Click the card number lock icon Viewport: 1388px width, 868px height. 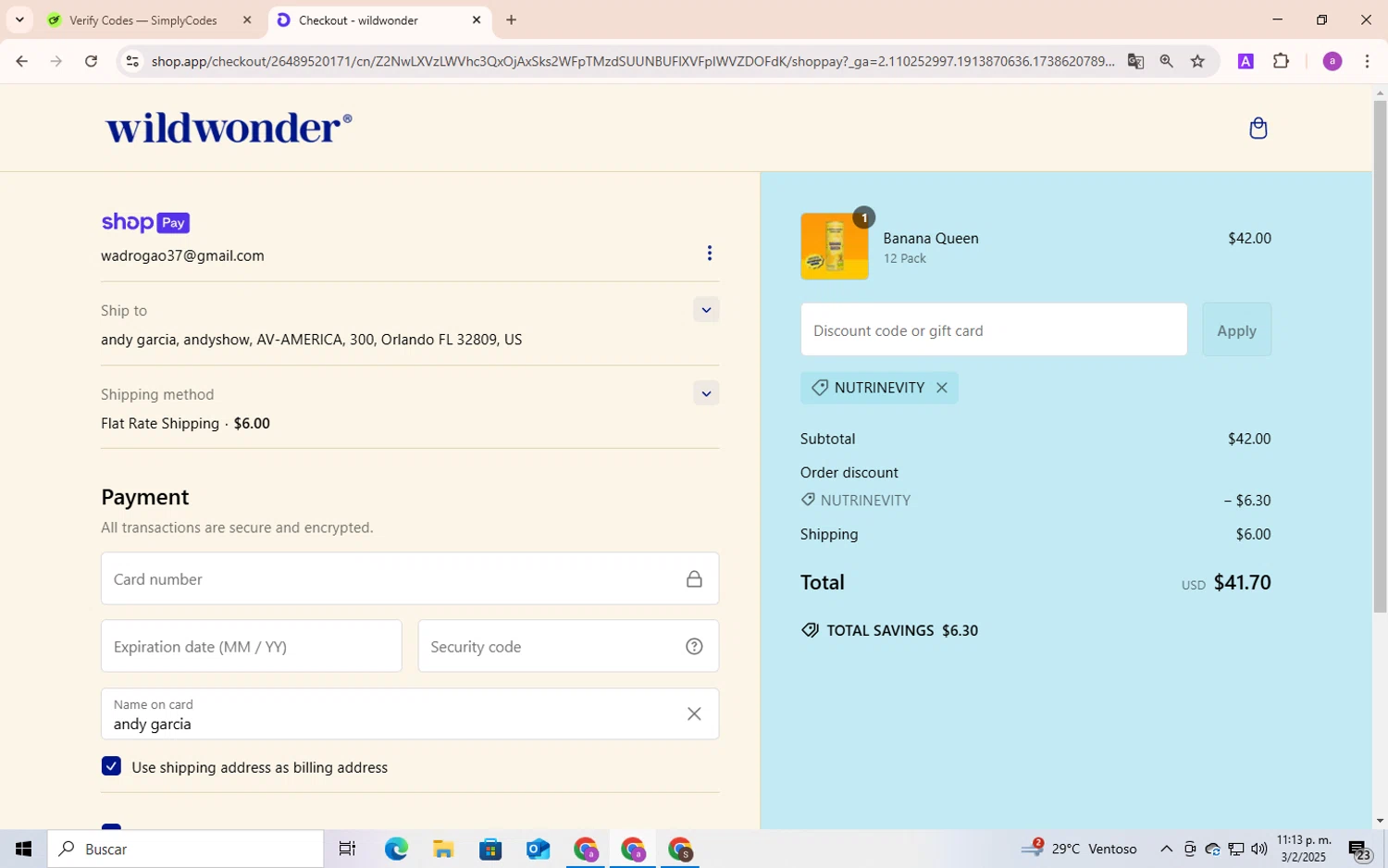694,579
